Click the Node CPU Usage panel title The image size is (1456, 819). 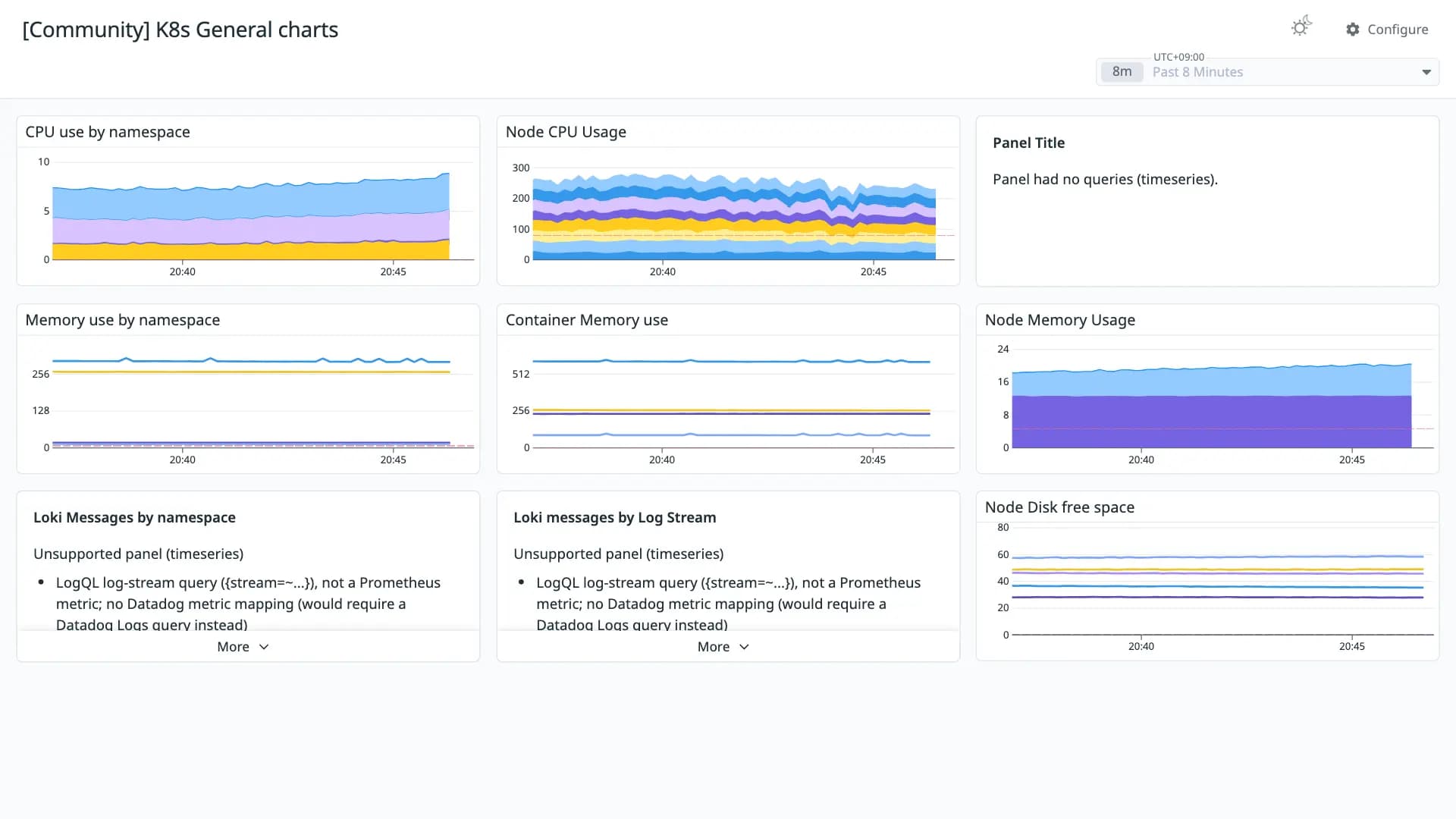[x=566, y=132]
